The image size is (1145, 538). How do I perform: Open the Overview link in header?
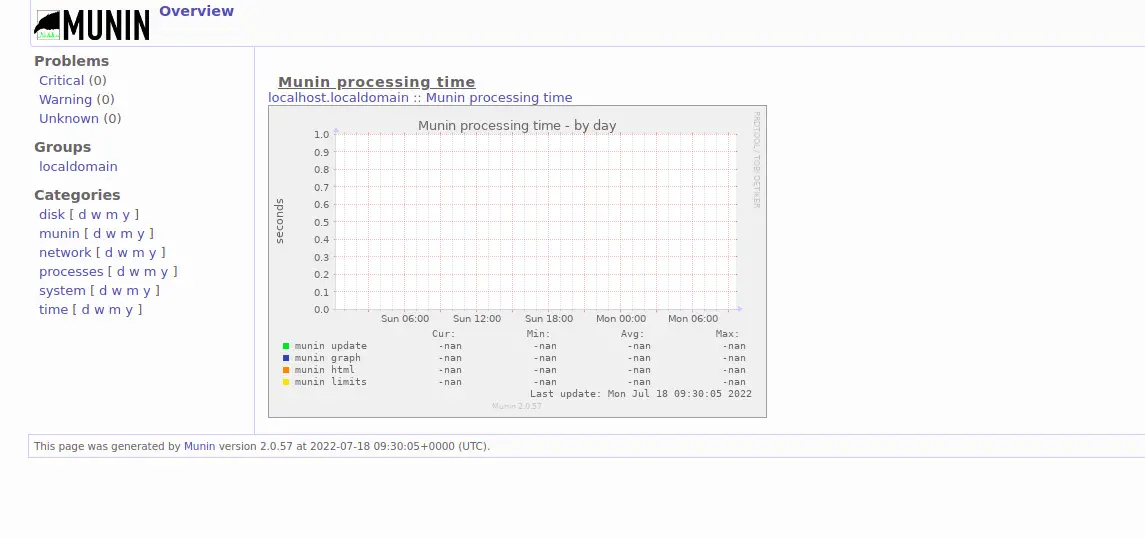tap(196, 11)
